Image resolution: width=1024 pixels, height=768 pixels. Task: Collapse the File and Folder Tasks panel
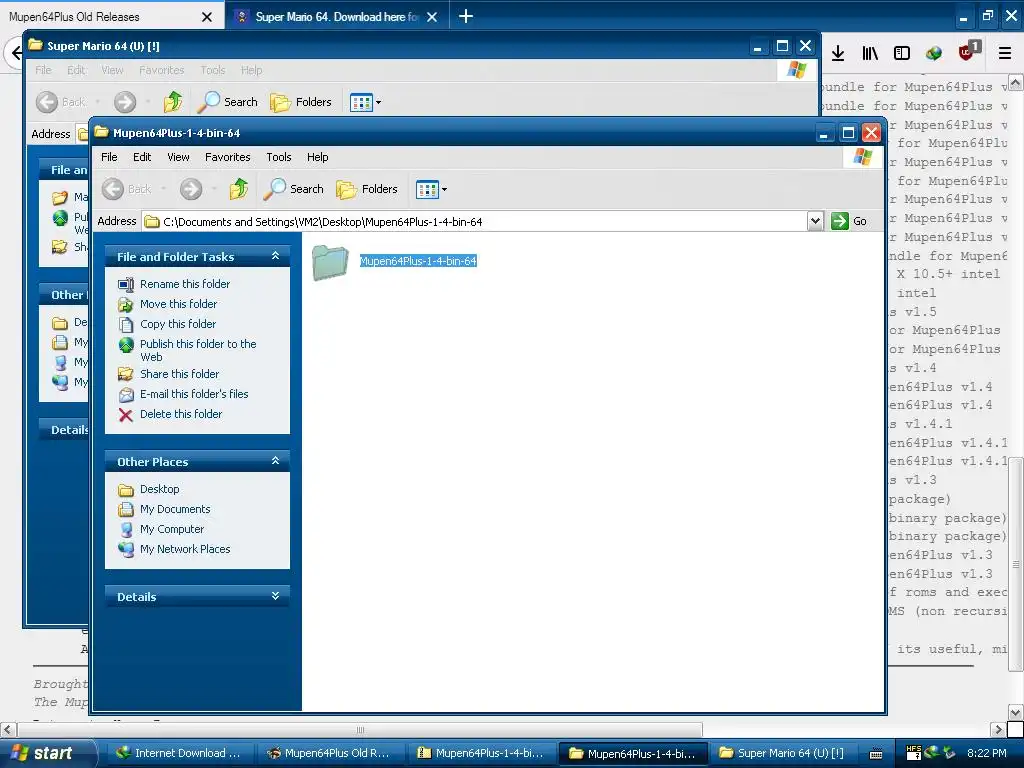pos(276,256)
